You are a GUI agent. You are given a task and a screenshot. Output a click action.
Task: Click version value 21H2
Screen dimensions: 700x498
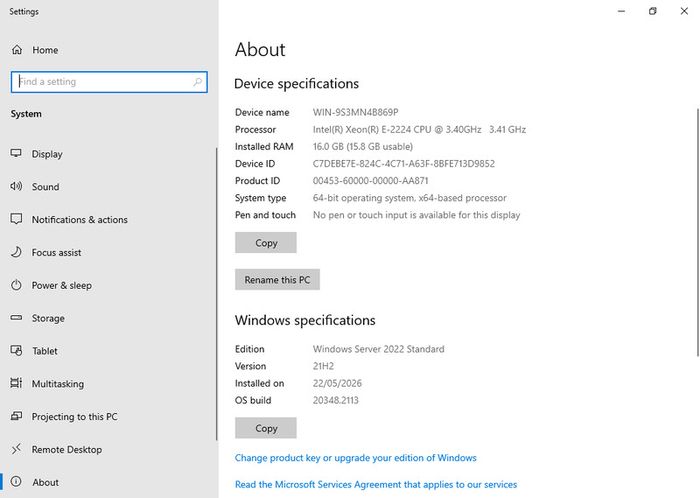point(323,366)
